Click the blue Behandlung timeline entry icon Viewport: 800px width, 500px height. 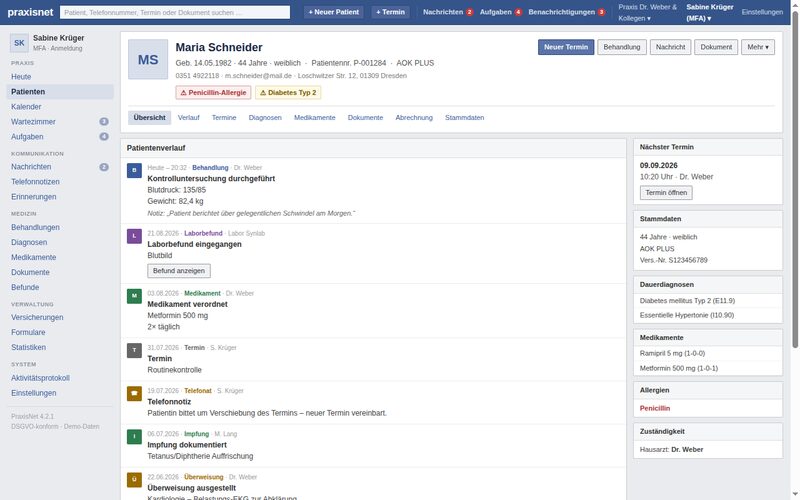[134, 170]
